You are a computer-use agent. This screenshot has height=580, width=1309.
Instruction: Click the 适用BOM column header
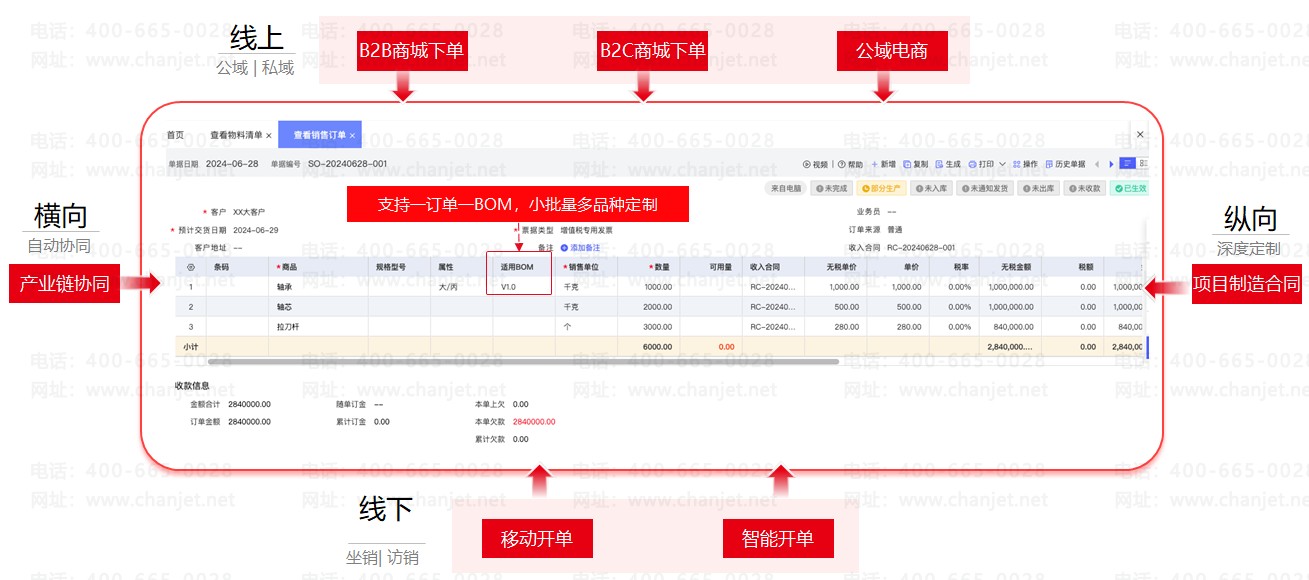pos(517,267)
